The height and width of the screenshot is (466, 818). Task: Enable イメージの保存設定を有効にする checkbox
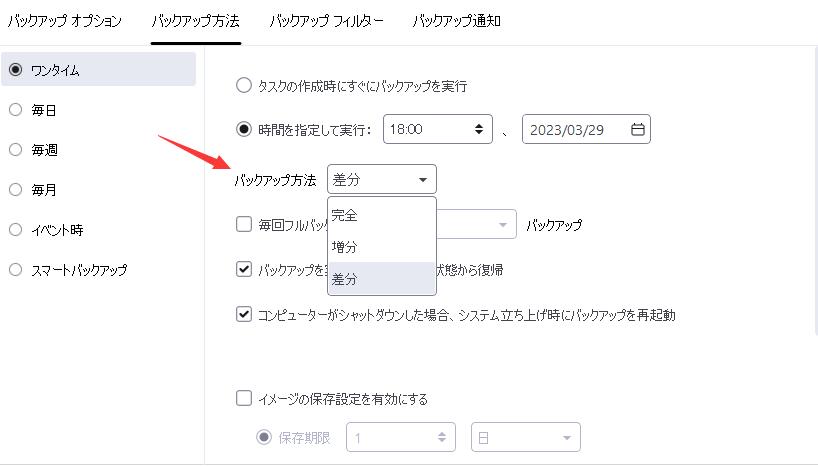[x=244, y=398]
